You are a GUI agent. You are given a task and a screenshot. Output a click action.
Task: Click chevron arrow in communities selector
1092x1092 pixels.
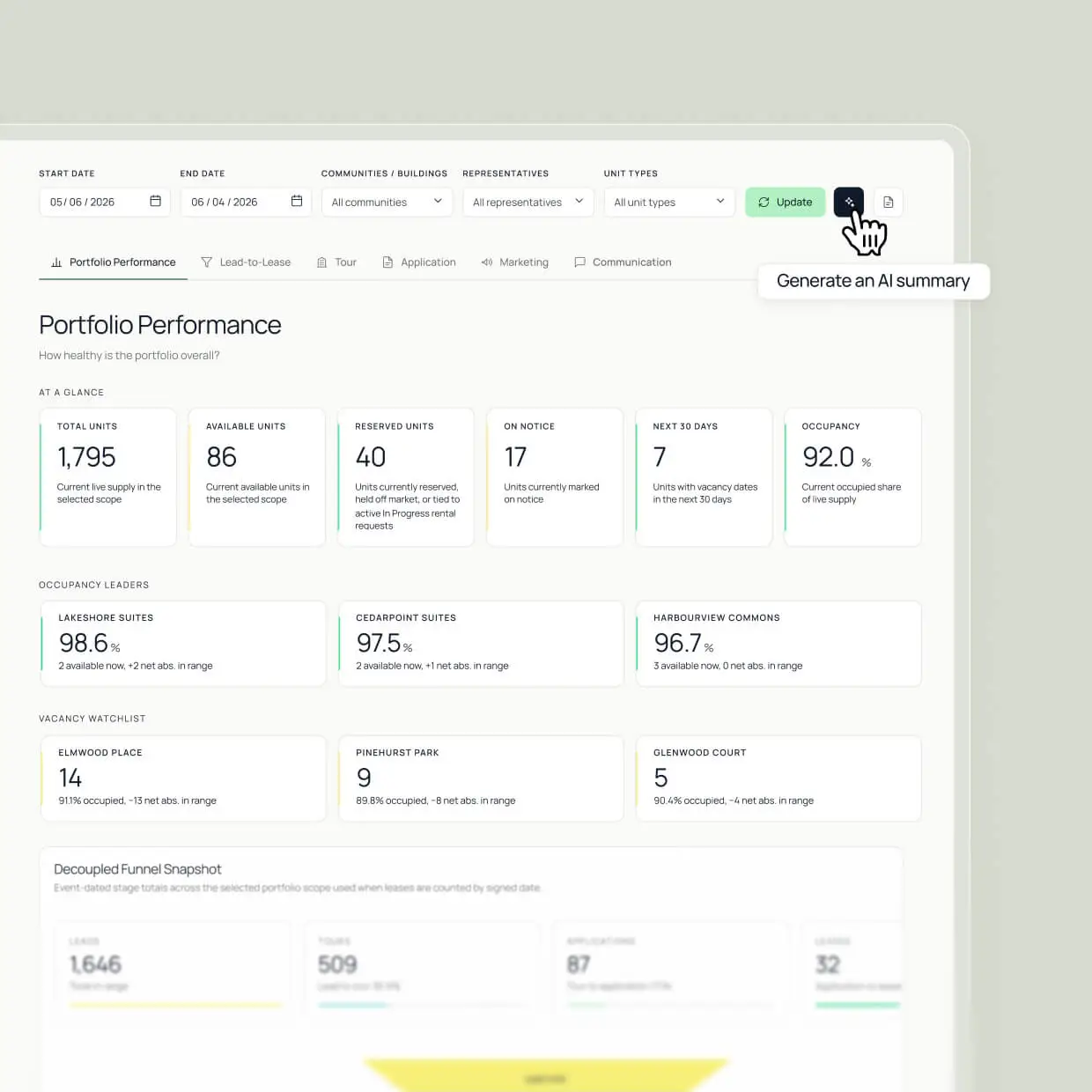[x=438, y=202]
